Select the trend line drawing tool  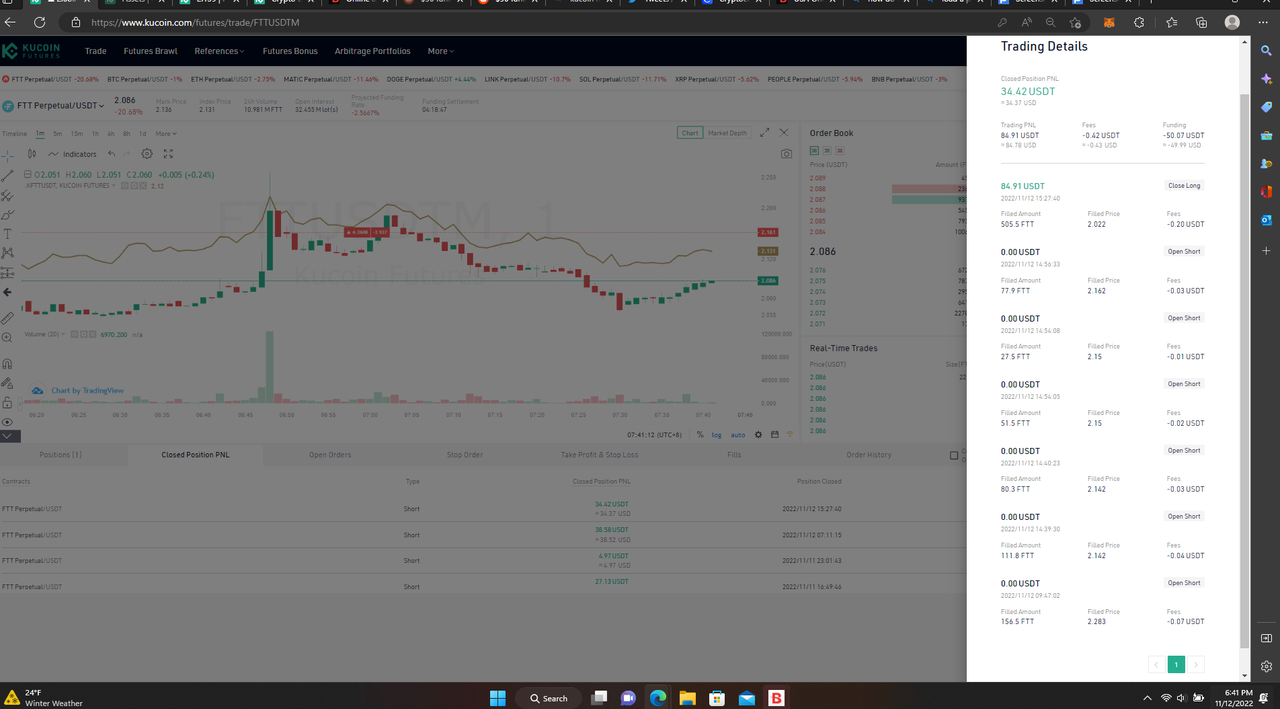(x=8, y=175)
